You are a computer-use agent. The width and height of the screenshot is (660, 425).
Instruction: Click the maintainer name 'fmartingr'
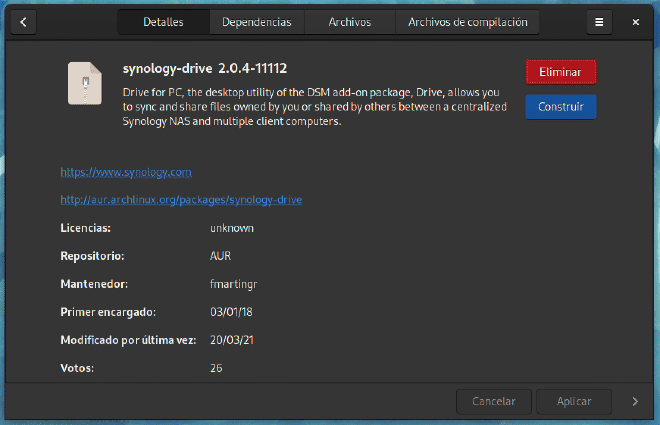(234, 284)
